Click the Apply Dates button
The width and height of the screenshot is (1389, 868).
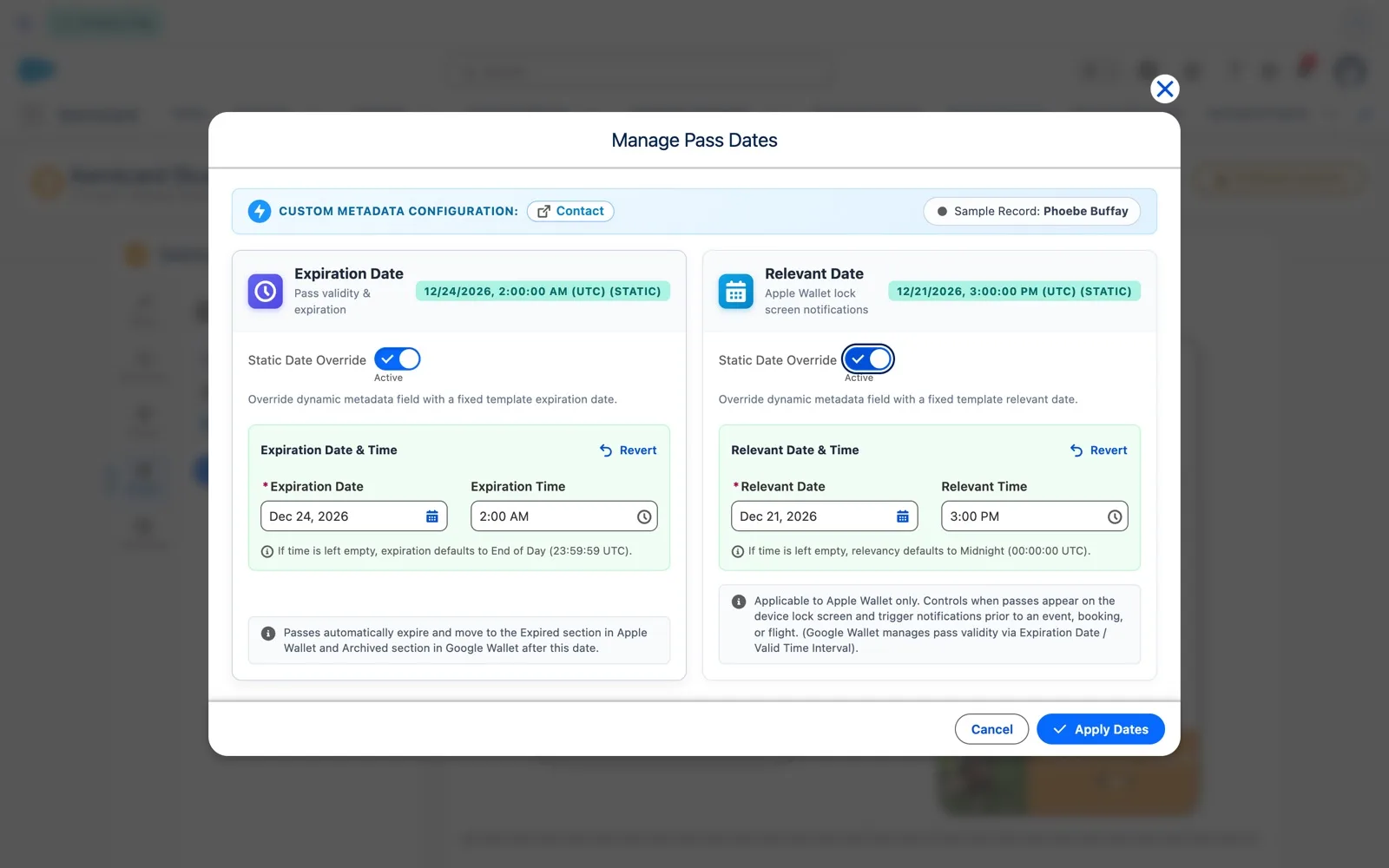coord(1101,729)
